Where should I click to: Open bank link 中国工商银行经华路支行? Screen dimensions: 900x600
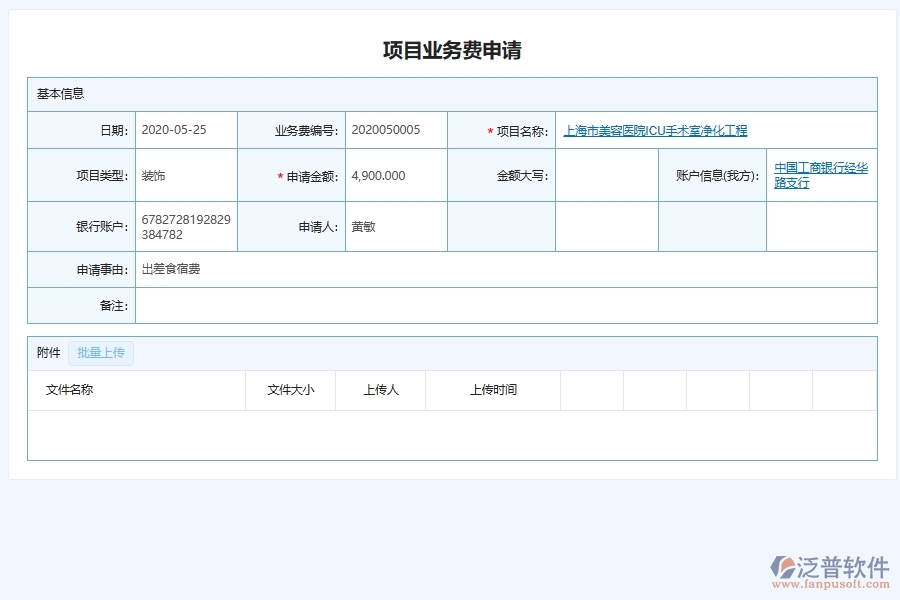pyautogui.click(x=820, y=176)
